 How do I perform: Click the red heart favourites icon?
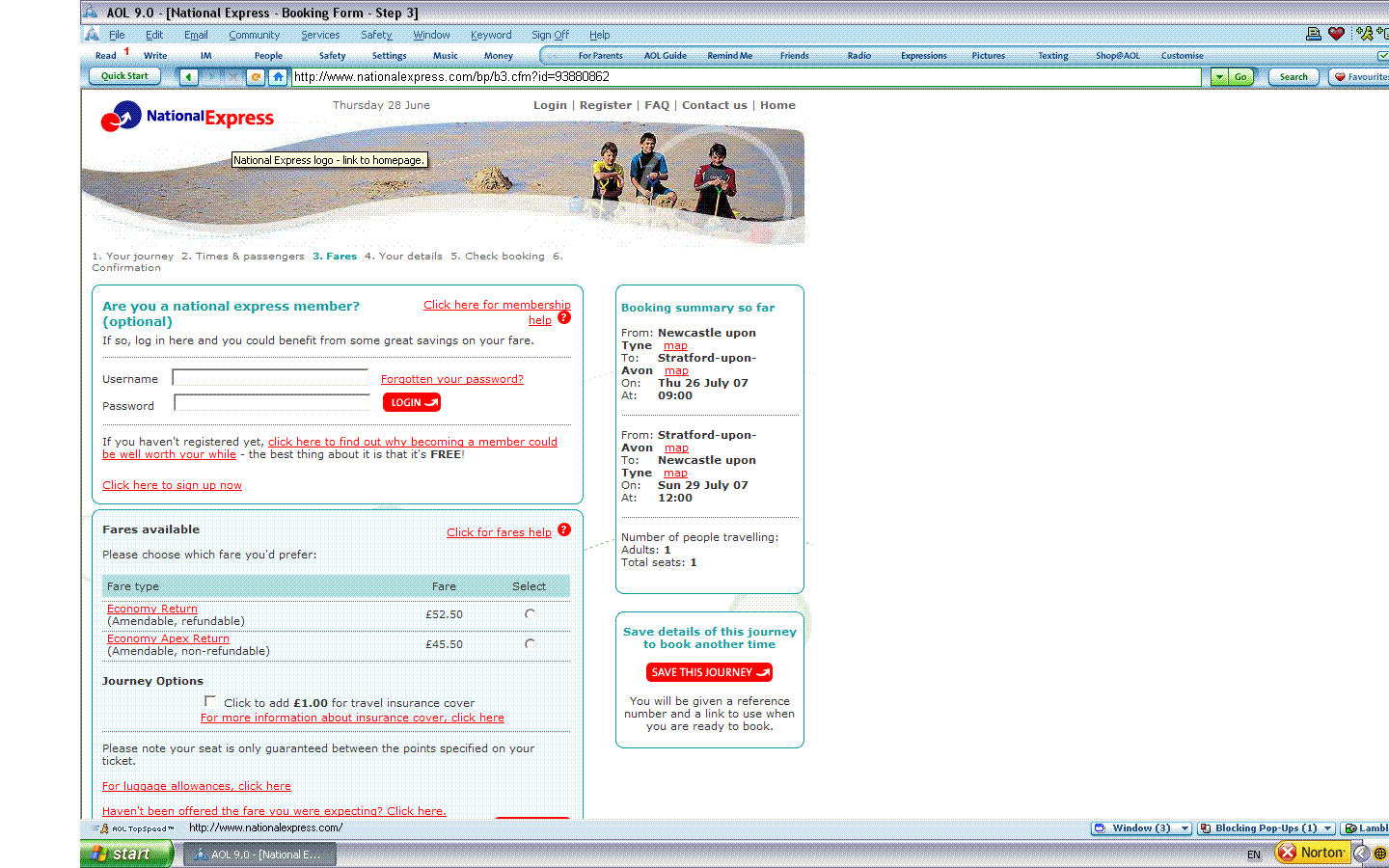click(x=1336, y=34)
